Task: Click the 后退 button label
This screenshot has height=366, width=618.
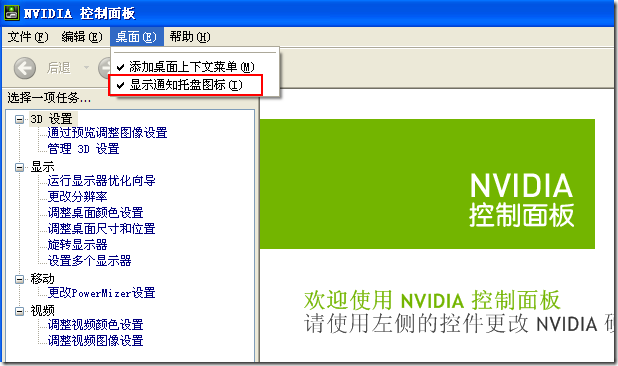Action: (59, 68)
